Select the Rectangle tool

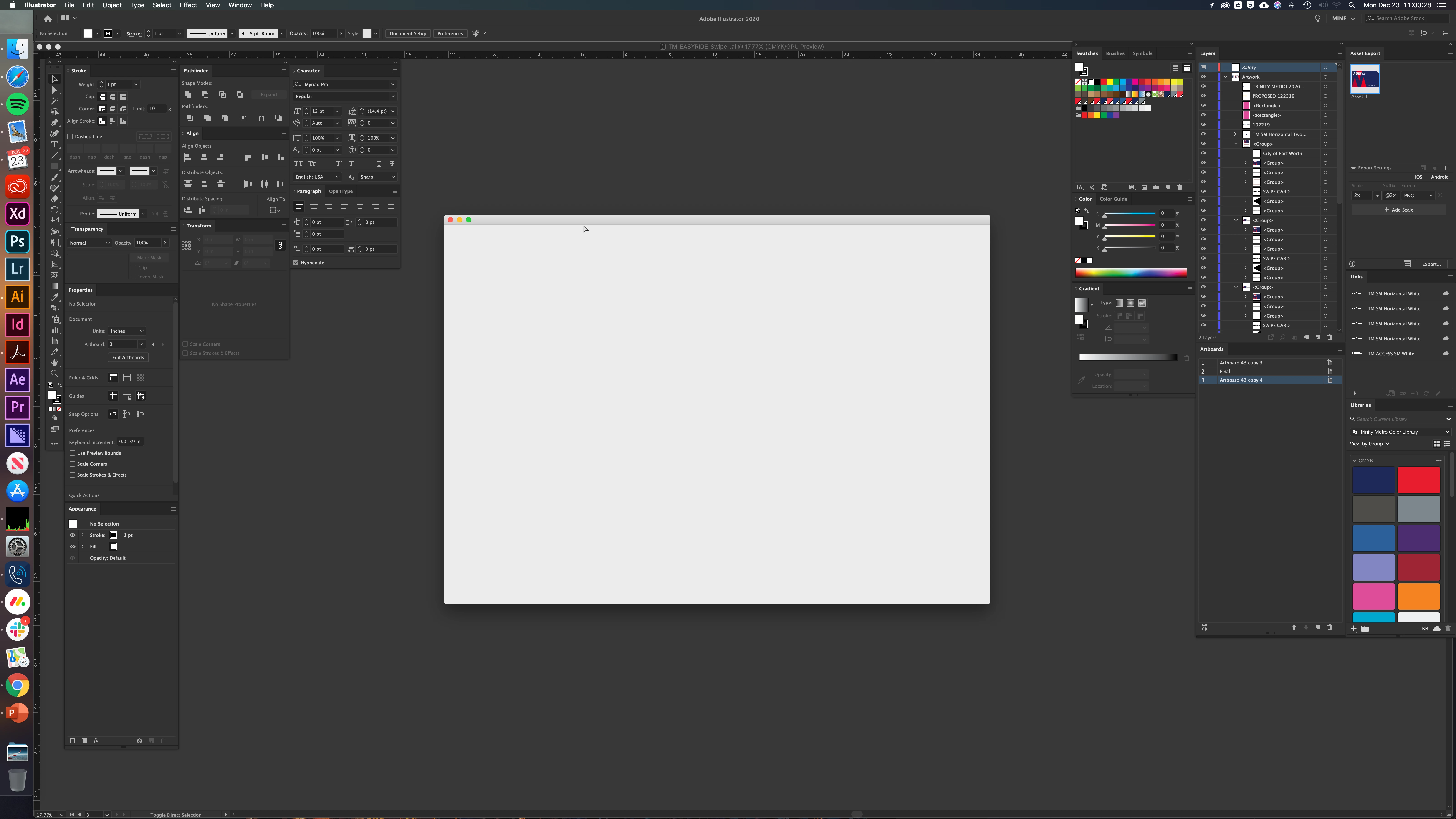(55, 166)
